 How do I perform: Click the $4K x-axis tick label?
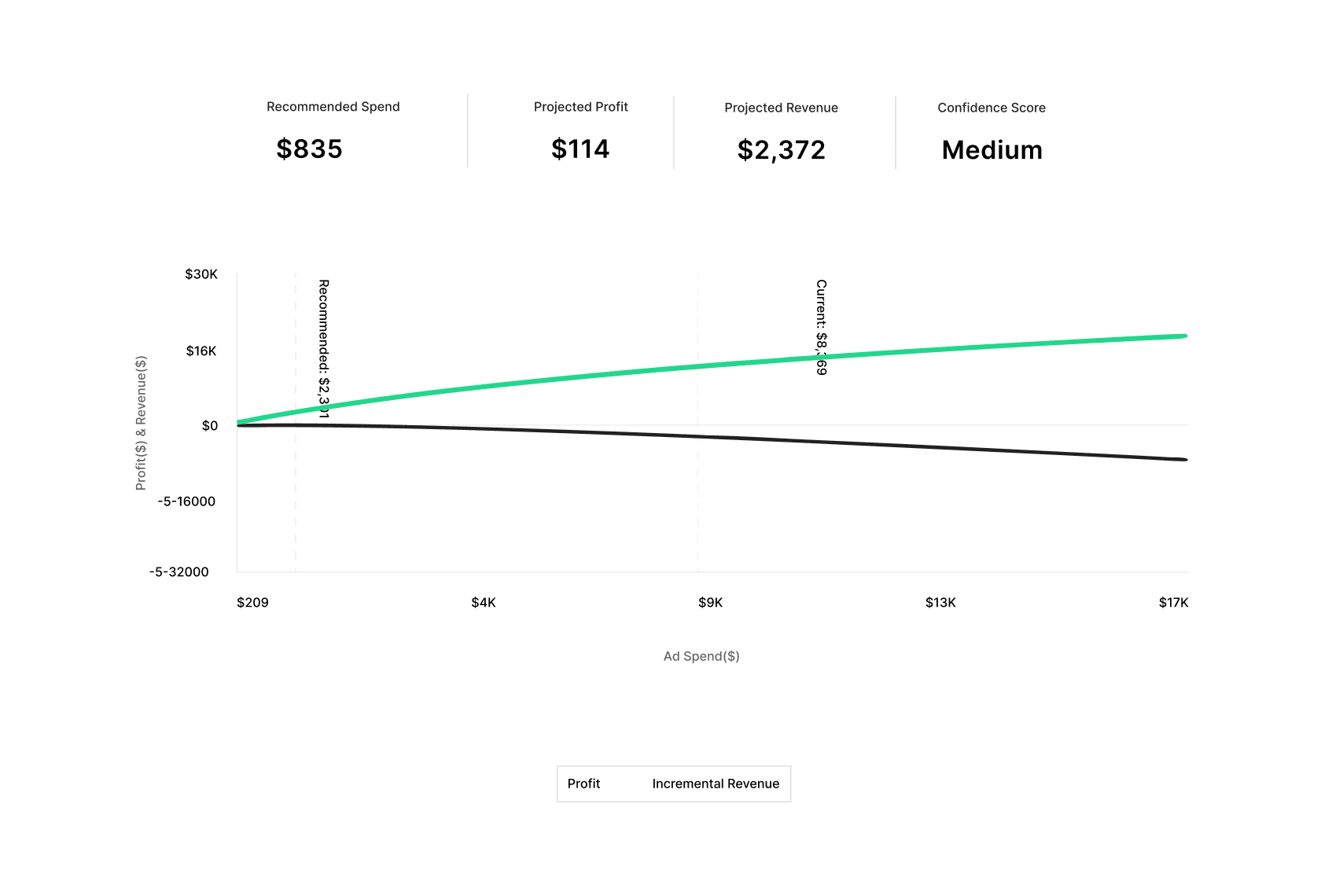tap(484, 603)
